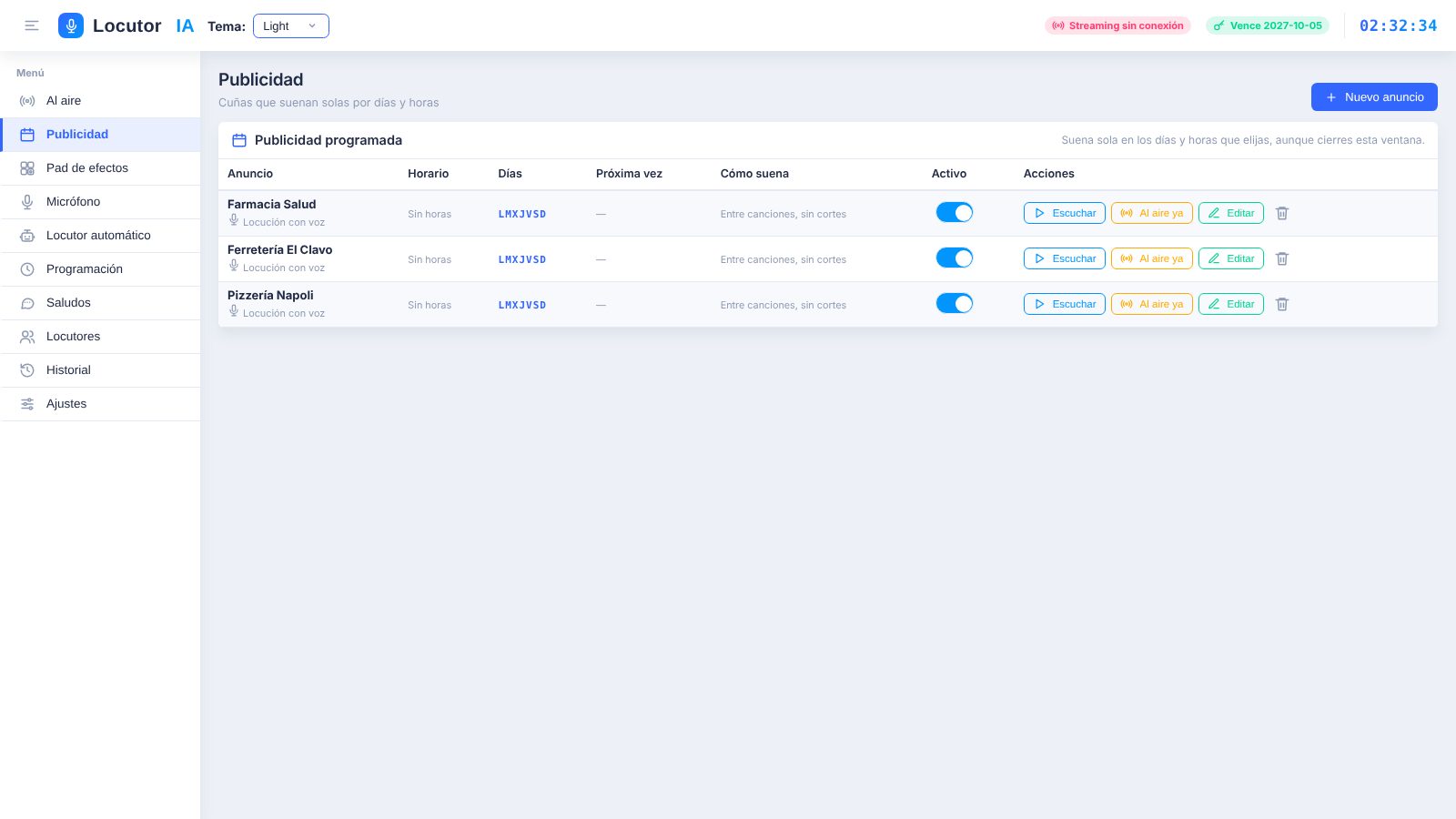This screenshot has height=819, width=1456.
Task: Click the clock reading 02:32:34
Action: tap(1398, 25)
